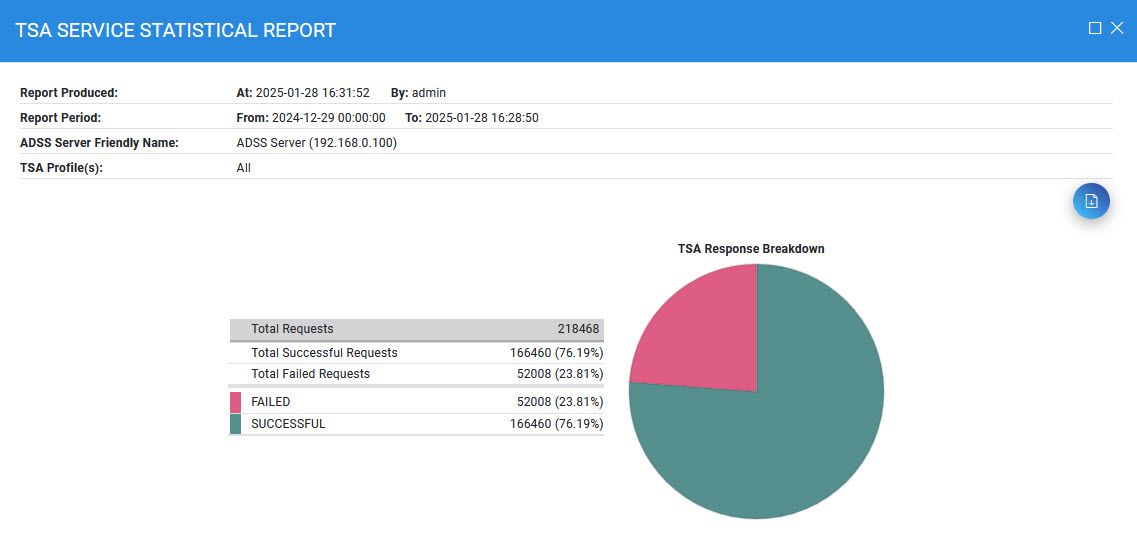1137x548 pixels.
Task: Click the ADSS Server (192.168.0.100) name
Action: [317, 143]
